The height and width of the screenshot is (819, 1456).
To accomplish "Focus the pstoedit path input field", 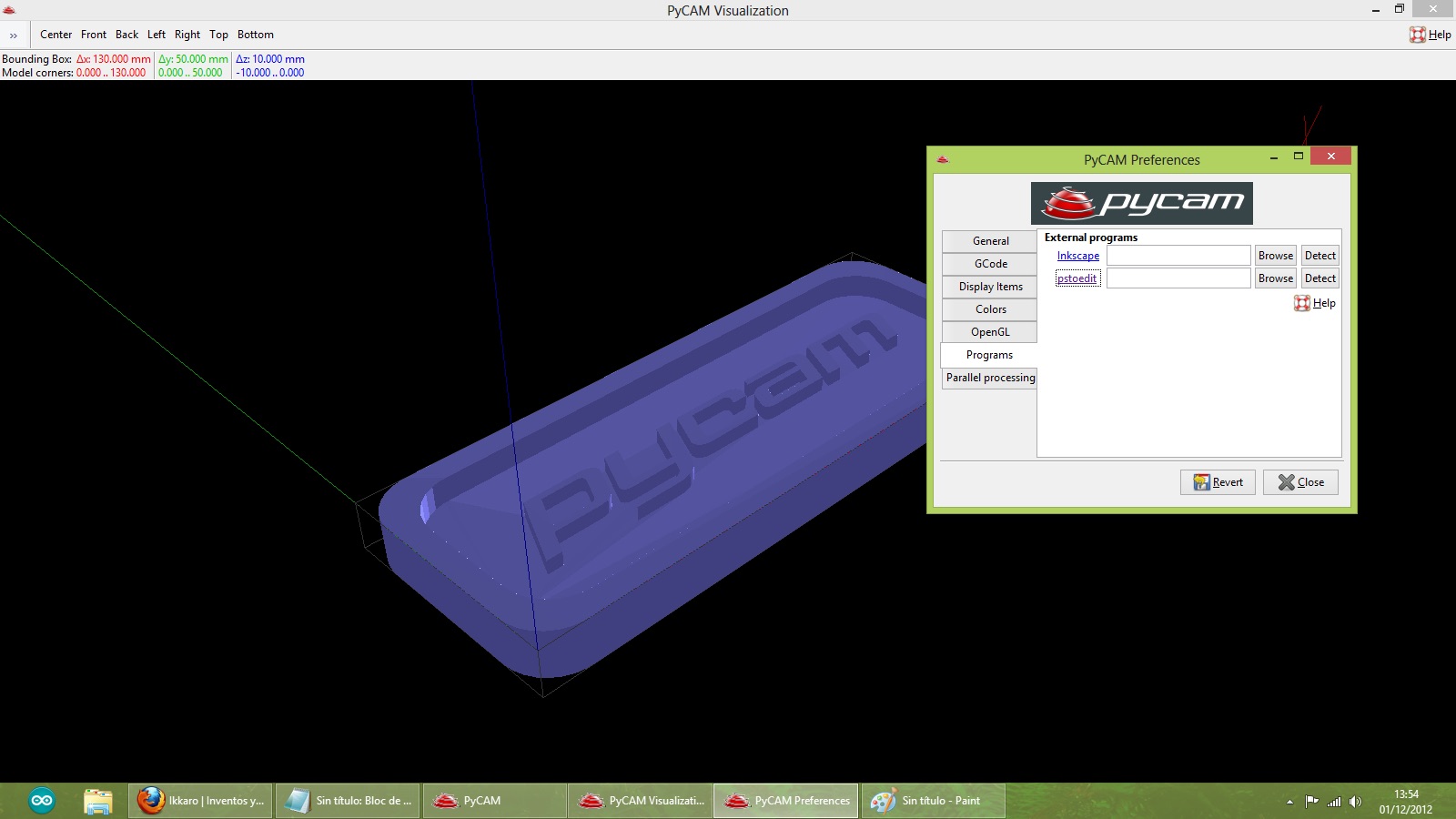I will [1178, 278].
